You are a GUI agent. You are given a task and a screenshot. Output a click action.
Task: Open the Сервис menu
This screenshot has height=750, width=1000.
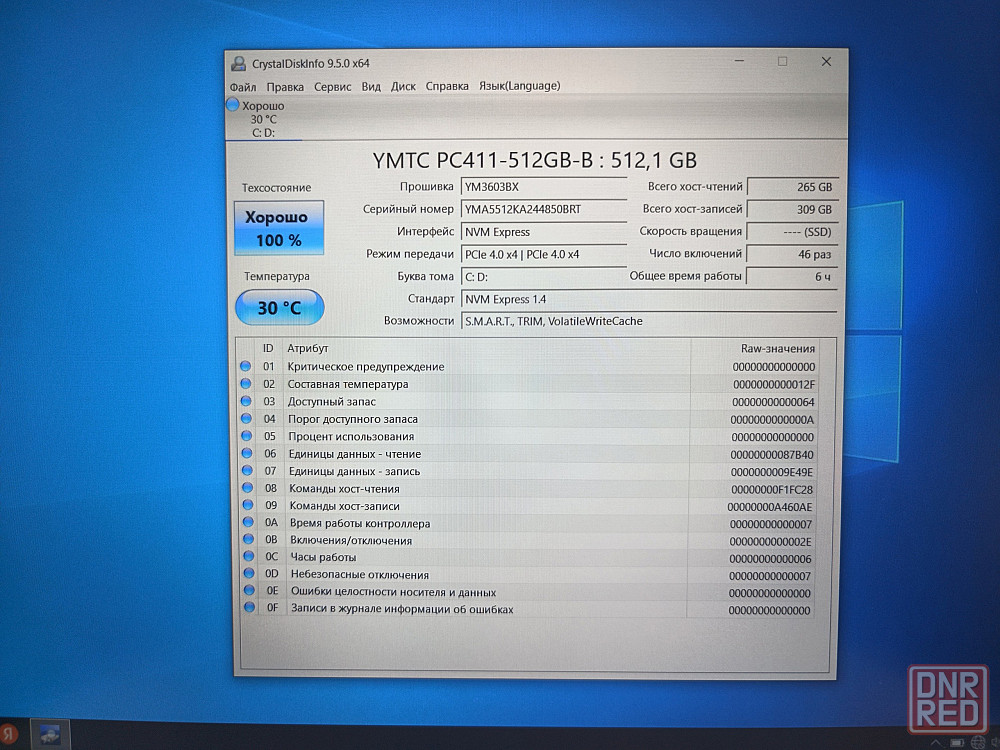click(x=332, y=87)
